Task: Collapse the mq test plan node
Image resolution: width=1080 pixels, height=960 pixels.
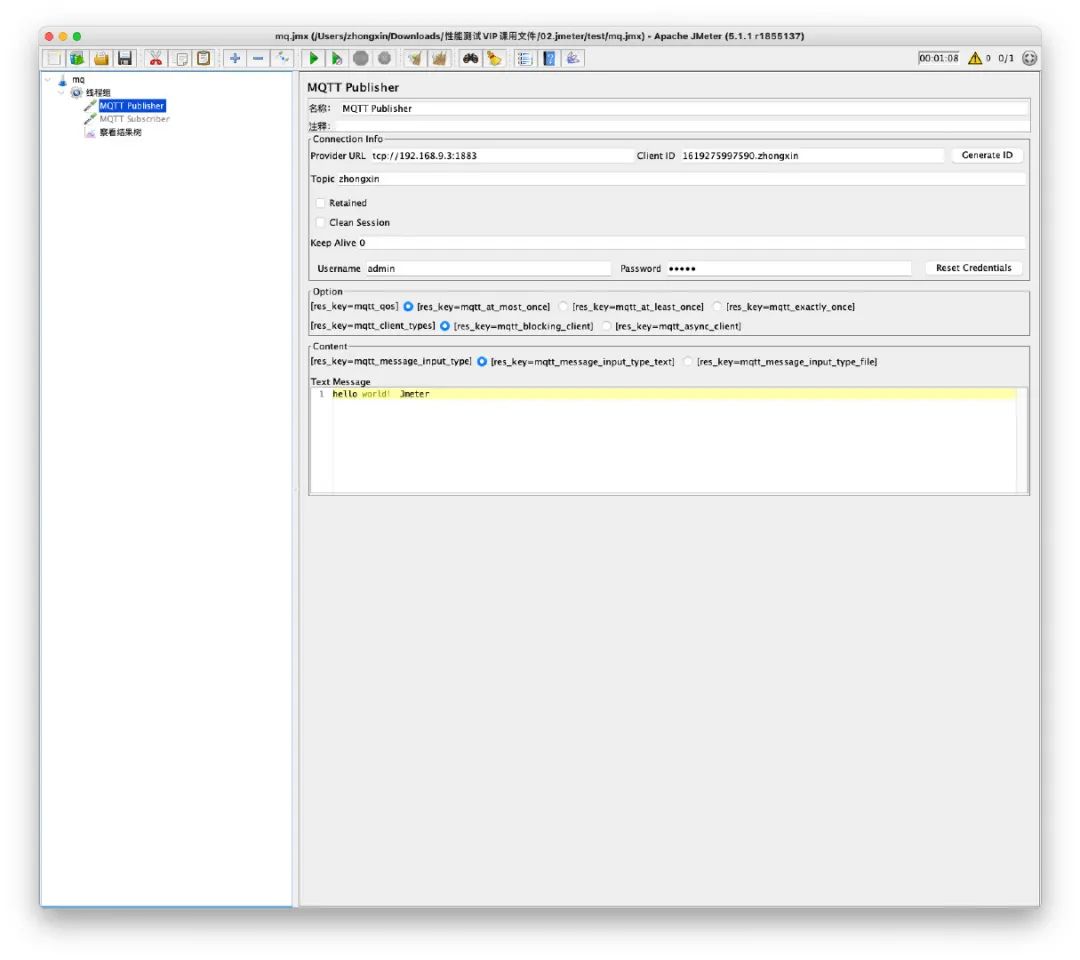Action: click(x=48, y=80)
